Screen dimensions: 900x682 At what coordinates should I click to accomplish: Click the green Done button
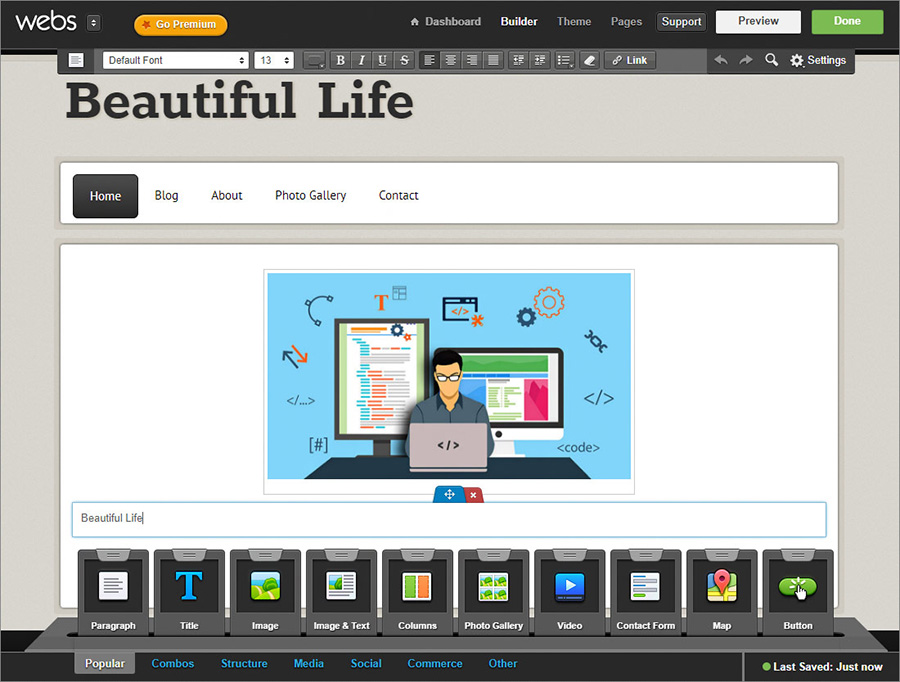[847, 21]
